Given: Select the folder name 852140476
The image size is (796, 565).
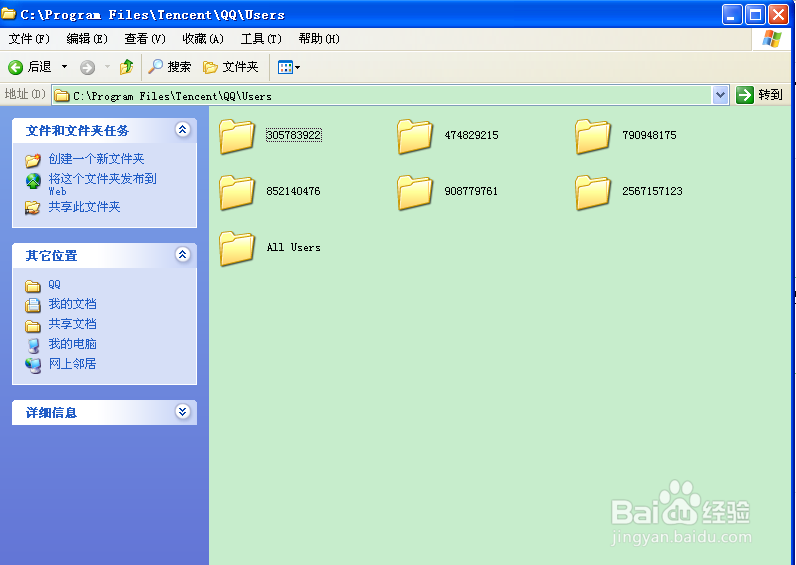Looking at the screenshot, I should 293,191.
